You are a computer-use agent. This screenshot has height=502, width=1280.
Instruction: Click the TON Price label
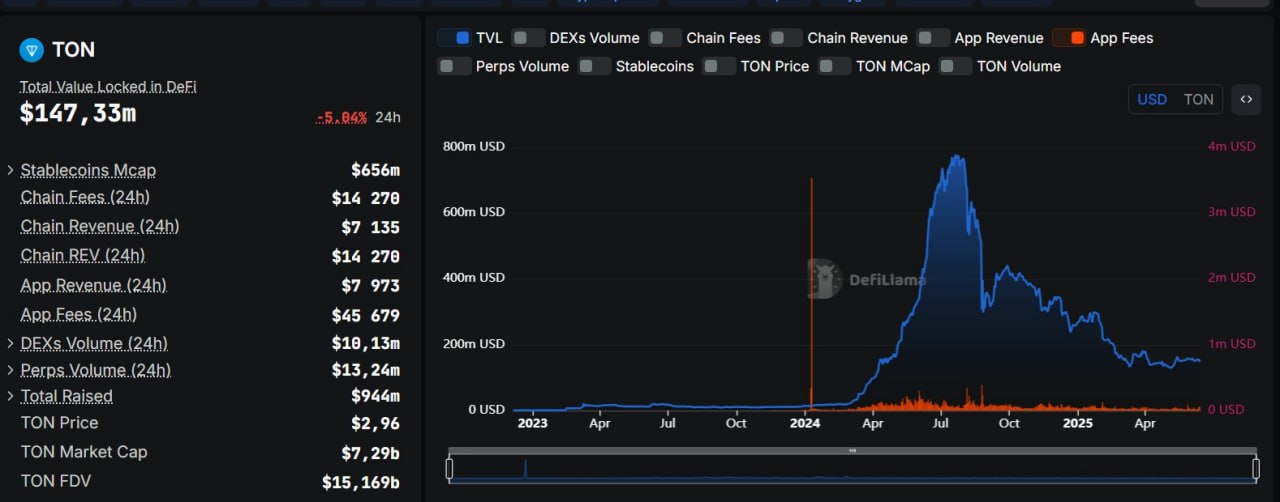coord(59,423)
